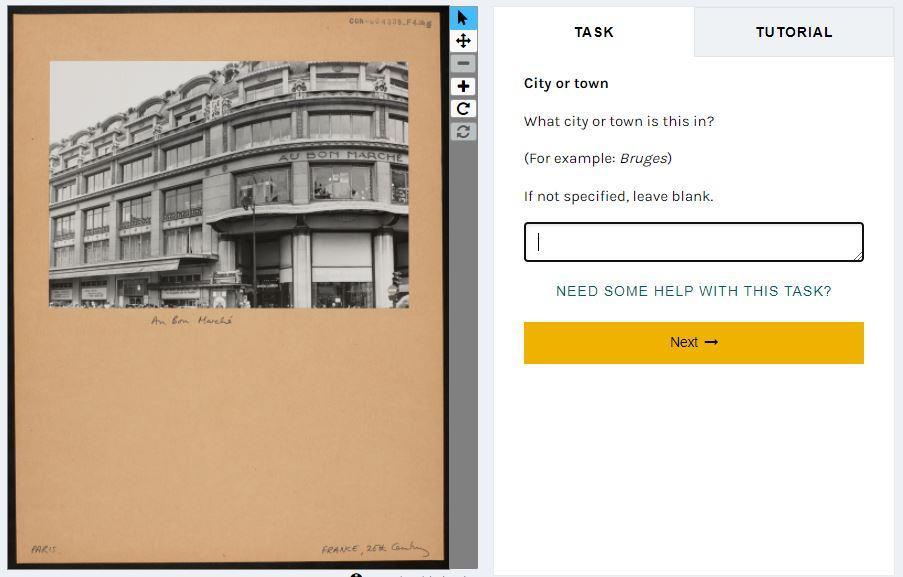Reset the image view with the refresh icon
Viewport: 903px width, 577px height.
click(463, 132)
